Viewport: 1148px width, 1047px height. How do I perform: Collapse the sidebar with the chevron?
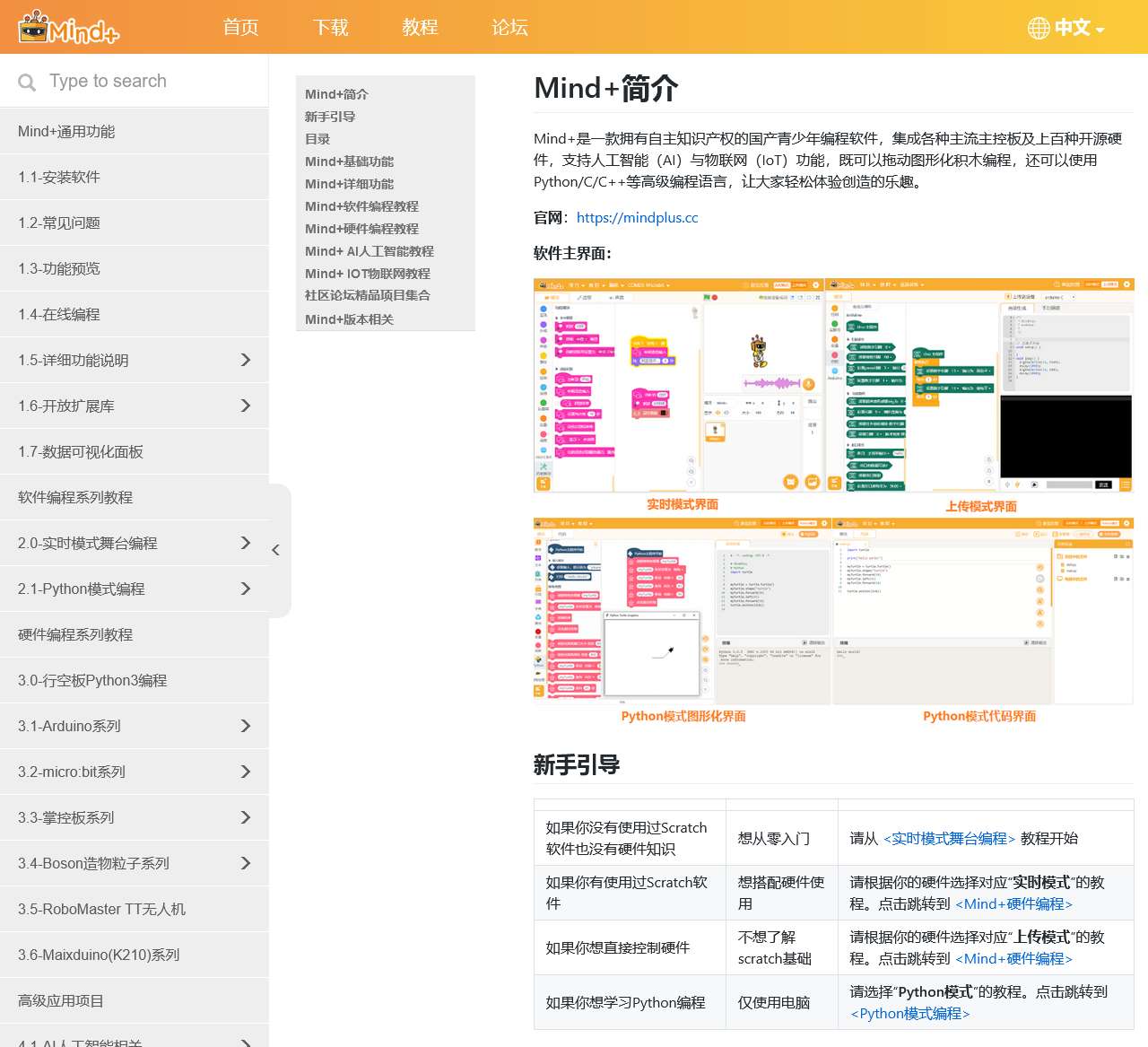coord(276,550)
